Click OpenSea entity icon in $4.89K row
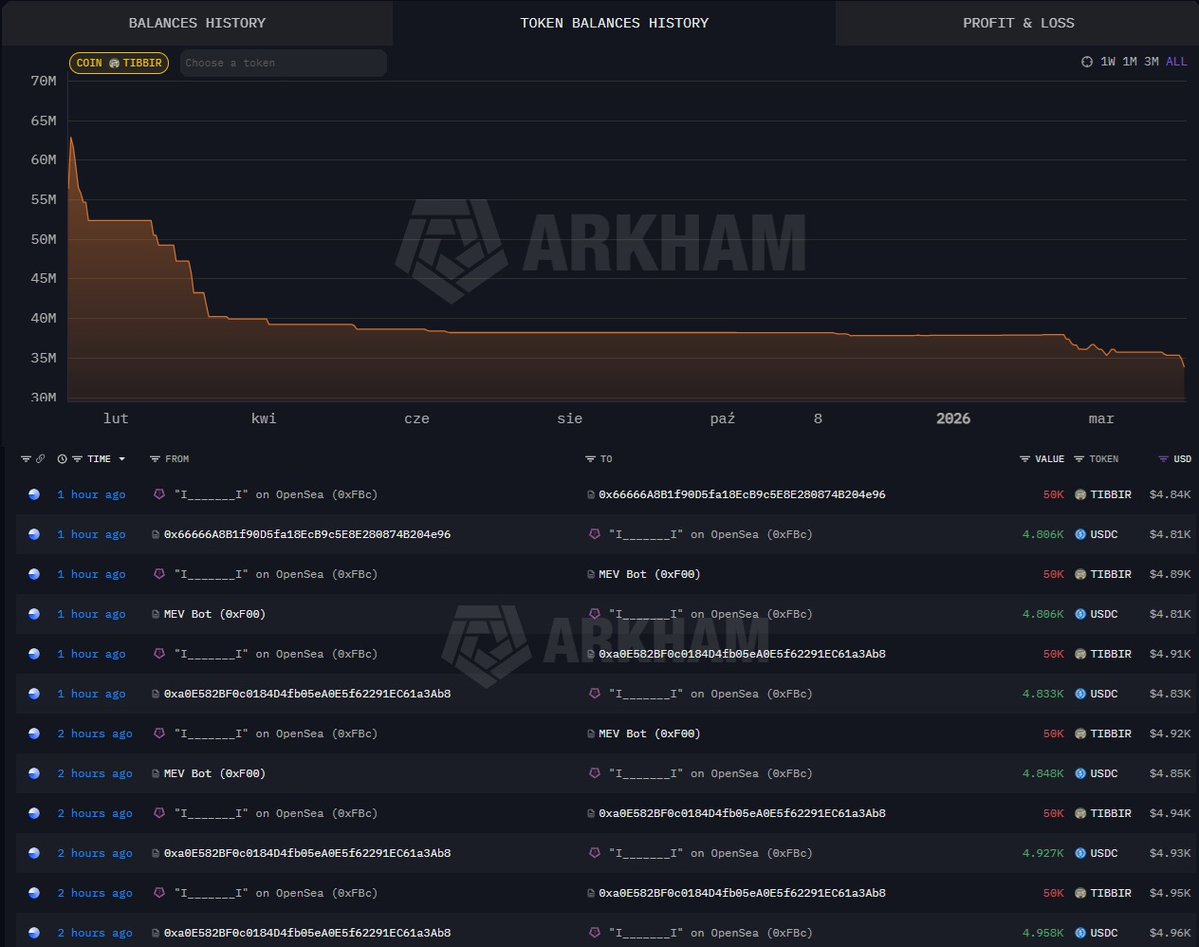The width and height of the screenshot is (1199, 947). [x=159, y=574]
